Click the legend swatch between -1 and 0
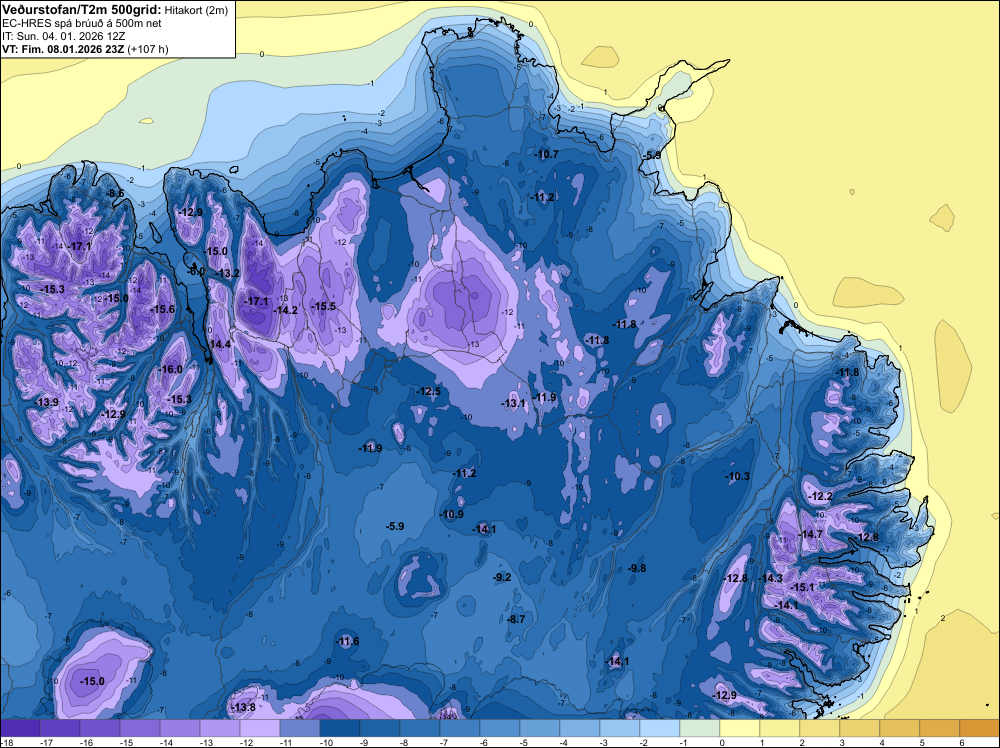The width and height of the screenshot is (1000, 748). point(700,728)
